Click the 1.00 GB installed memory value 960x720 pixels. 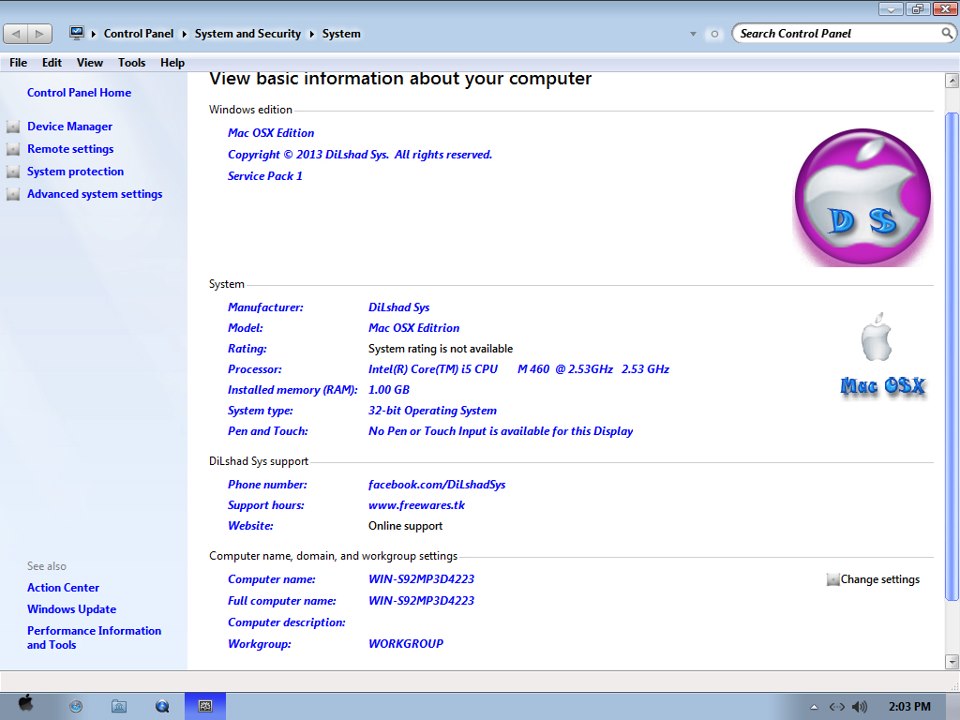pyautogui.click(x=389, y=390)
